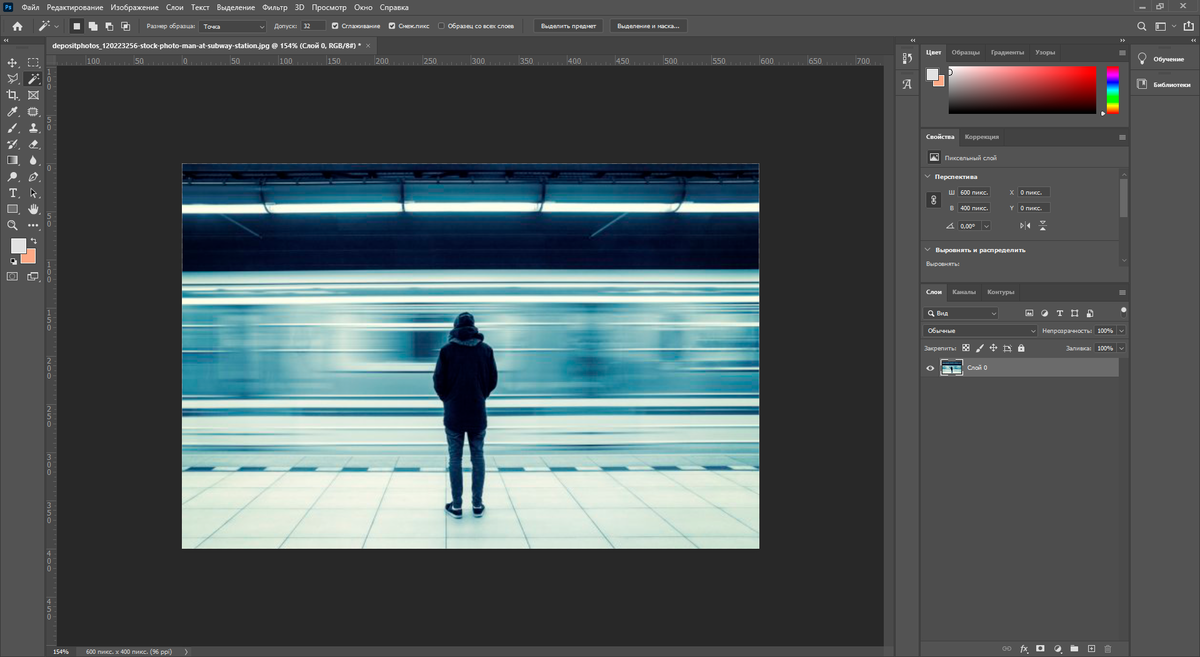Select the Clone Stamp tool

(x=33, y=128)
